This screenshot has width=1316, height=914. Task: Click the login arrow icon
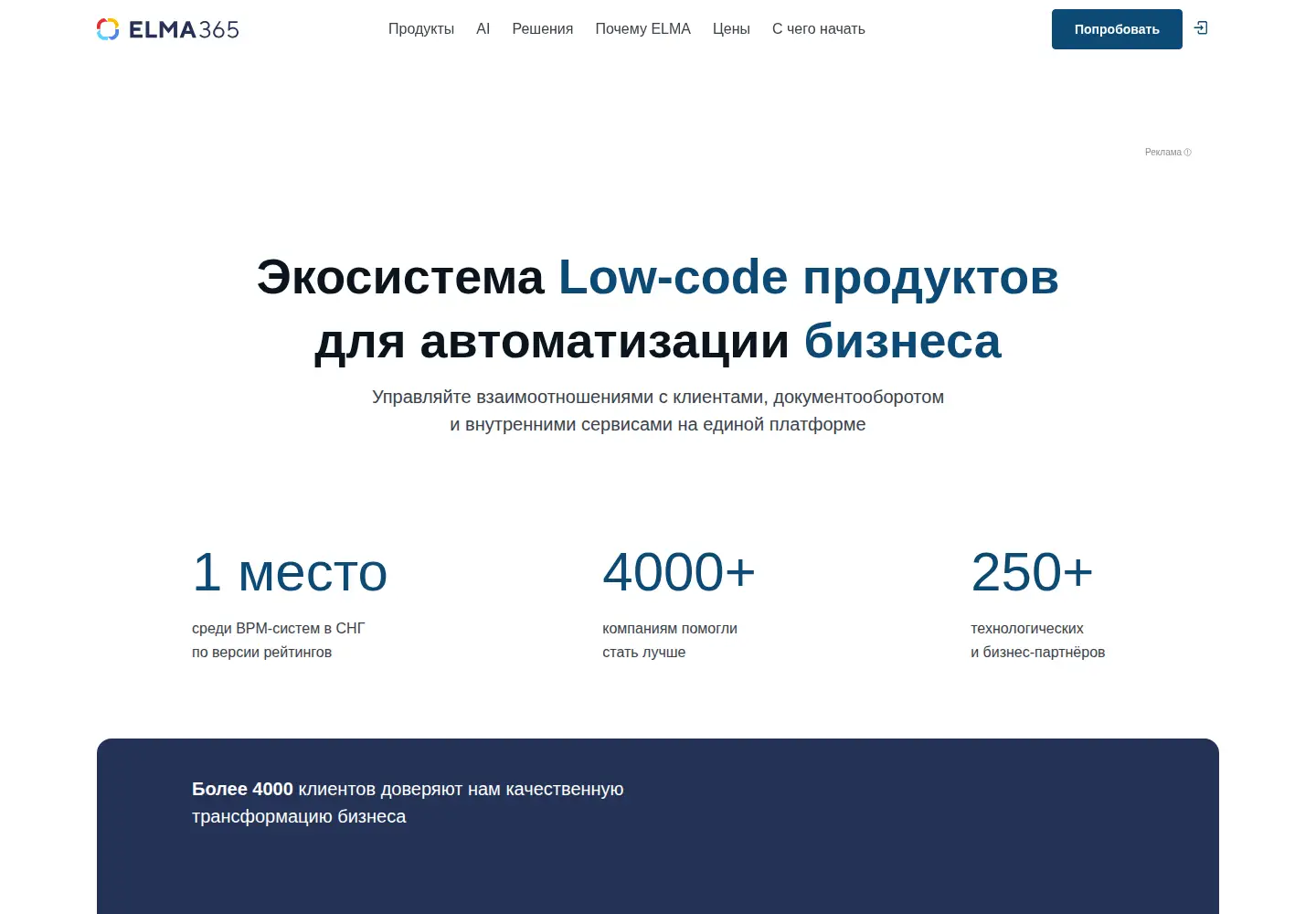point(1201,28)
